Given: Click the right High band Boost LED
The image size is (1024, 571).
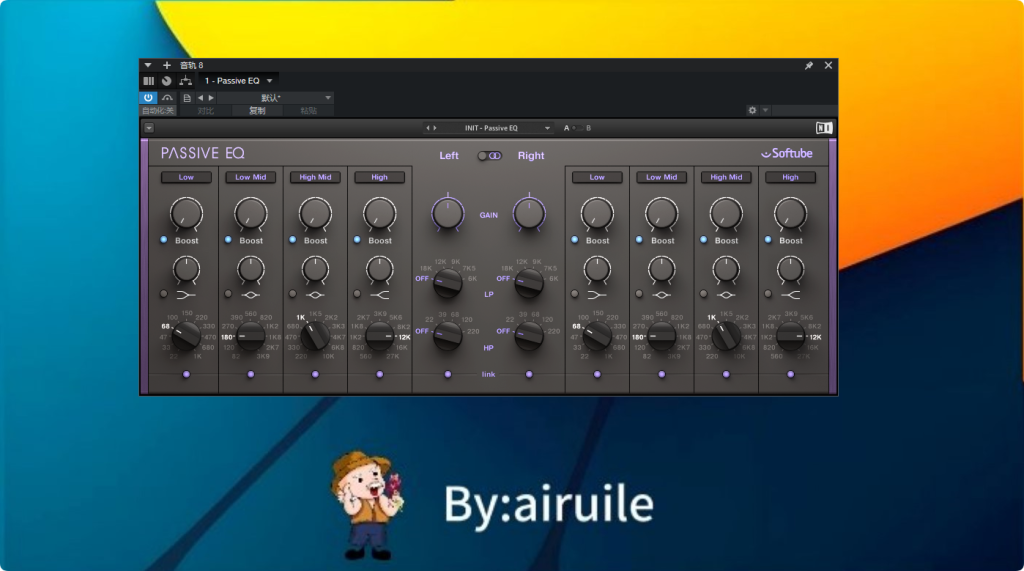Looking at the screenshot, I should coord(768,240).
